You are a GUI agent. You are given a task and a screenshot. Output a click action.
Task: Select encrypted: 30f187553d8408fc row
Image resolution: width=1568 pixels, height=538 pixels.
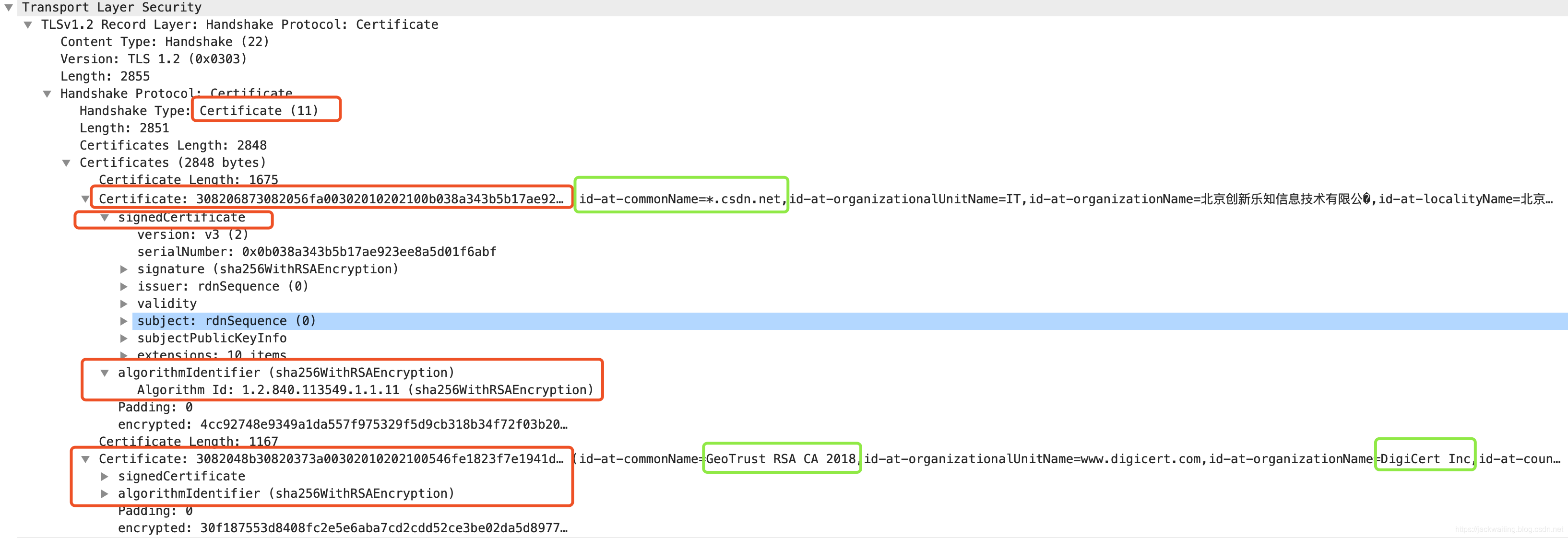tap(343, 528)
